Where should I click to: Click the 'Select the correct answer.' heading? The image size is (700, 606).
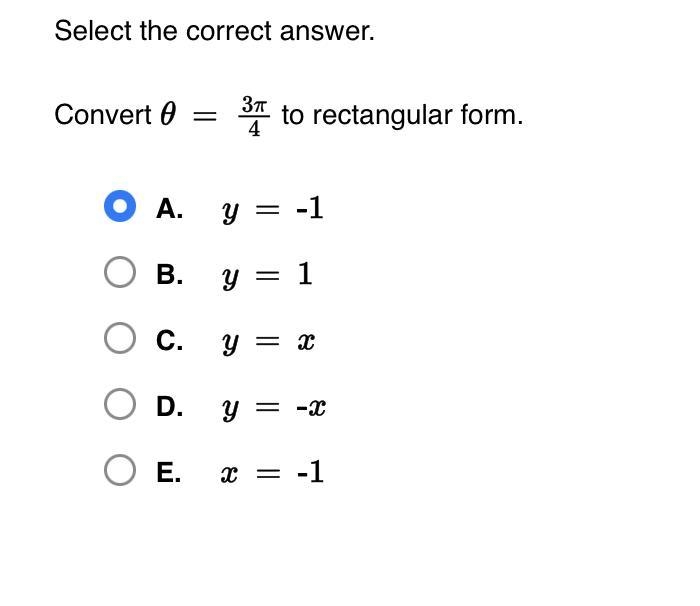pos(214,31)
